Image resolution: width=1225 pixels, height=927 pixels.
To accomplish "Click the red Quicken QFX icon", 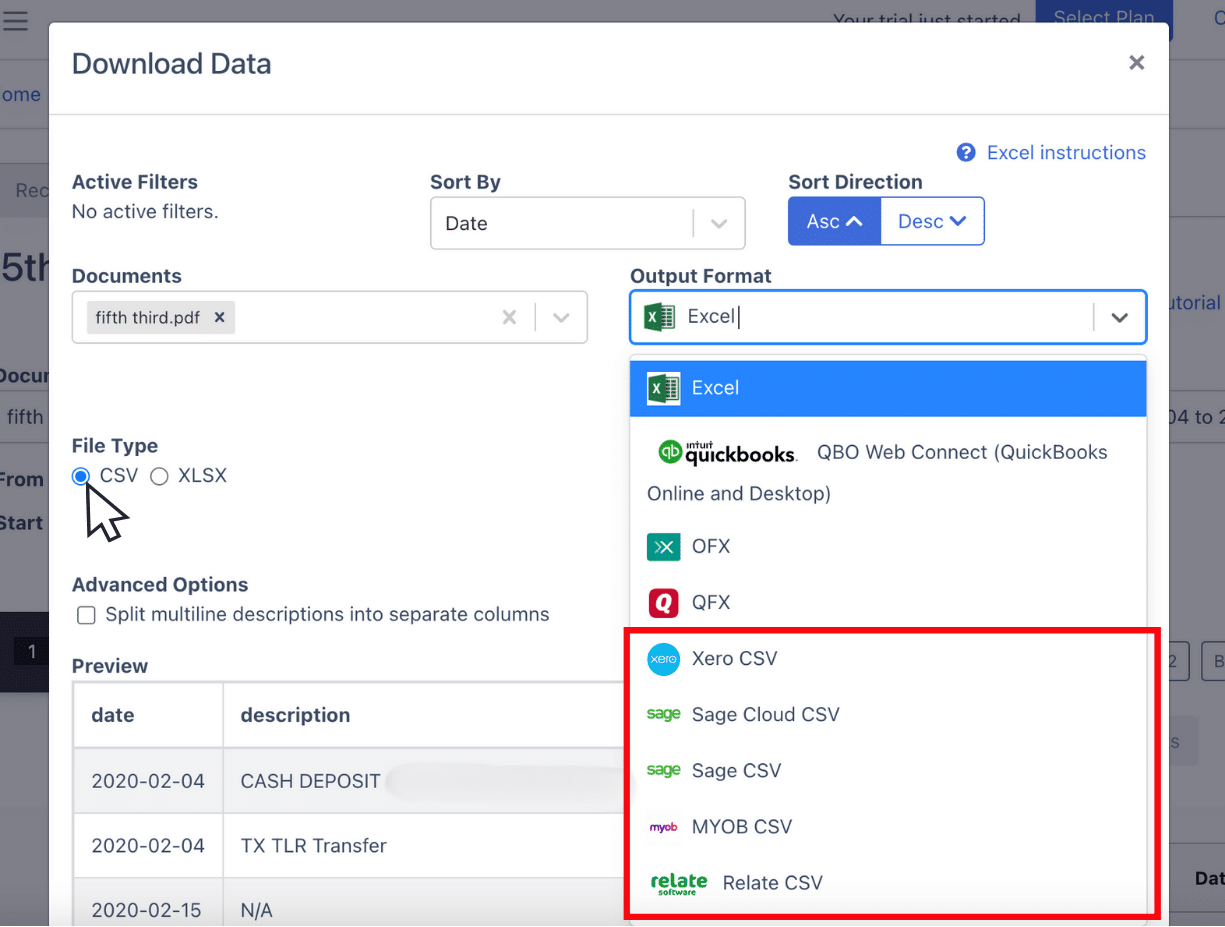I will (x=663, y=602).
